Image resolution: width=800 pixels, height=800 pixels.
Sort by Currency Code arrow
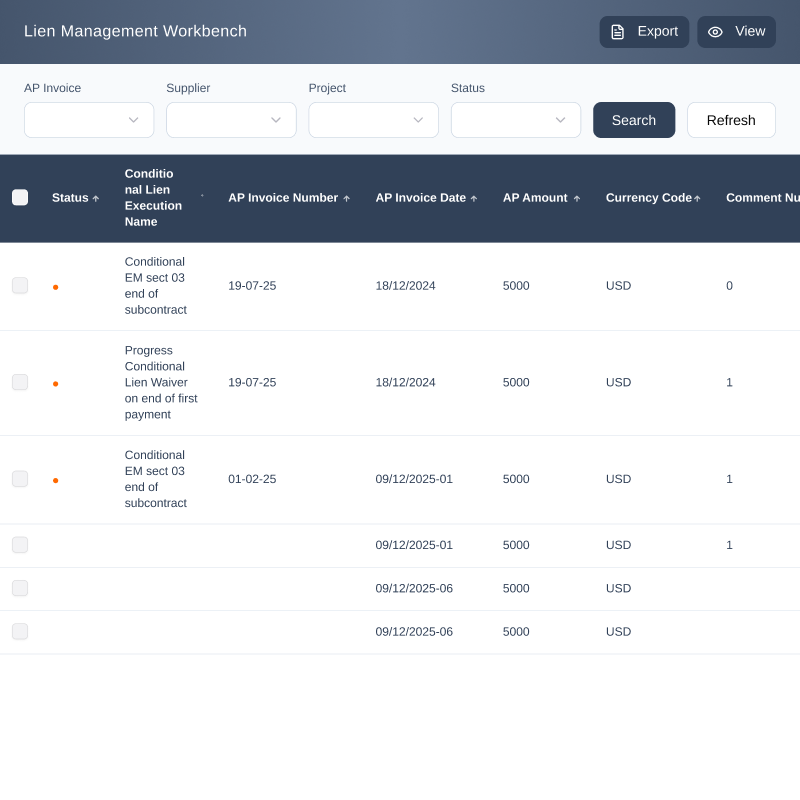(x=697, y=199)
